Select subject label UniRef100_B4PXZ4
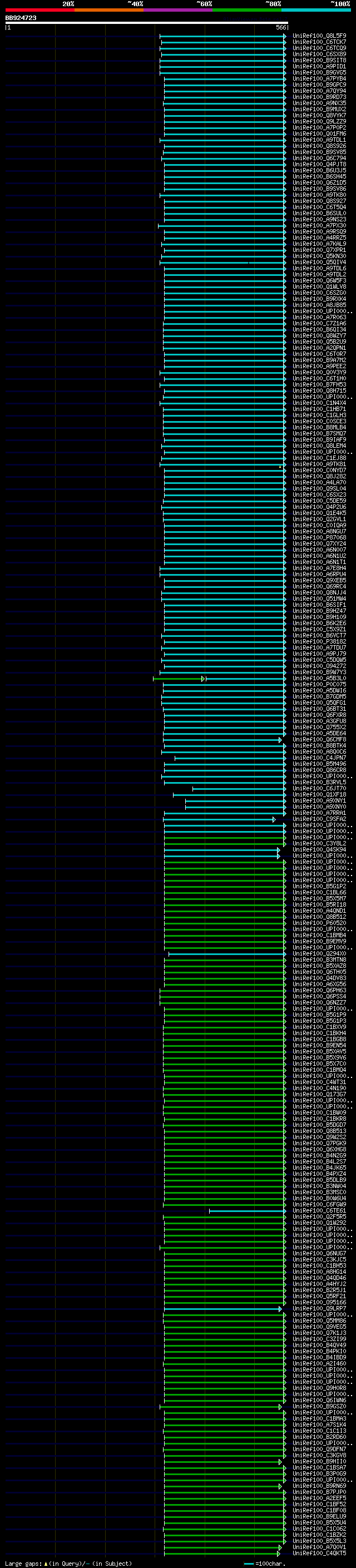Image resolution: width=356 pixels, height=1568 pixels. (x=319, y=1174)
